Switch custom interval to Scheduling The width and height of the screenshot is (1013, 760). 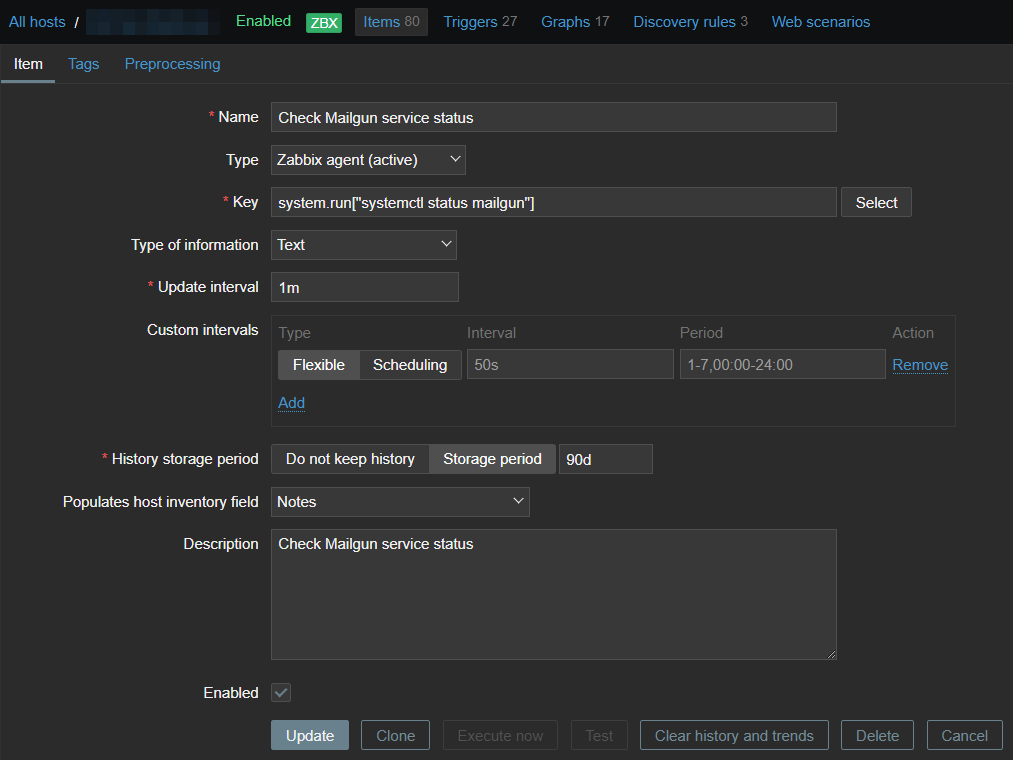click(410, 365)
